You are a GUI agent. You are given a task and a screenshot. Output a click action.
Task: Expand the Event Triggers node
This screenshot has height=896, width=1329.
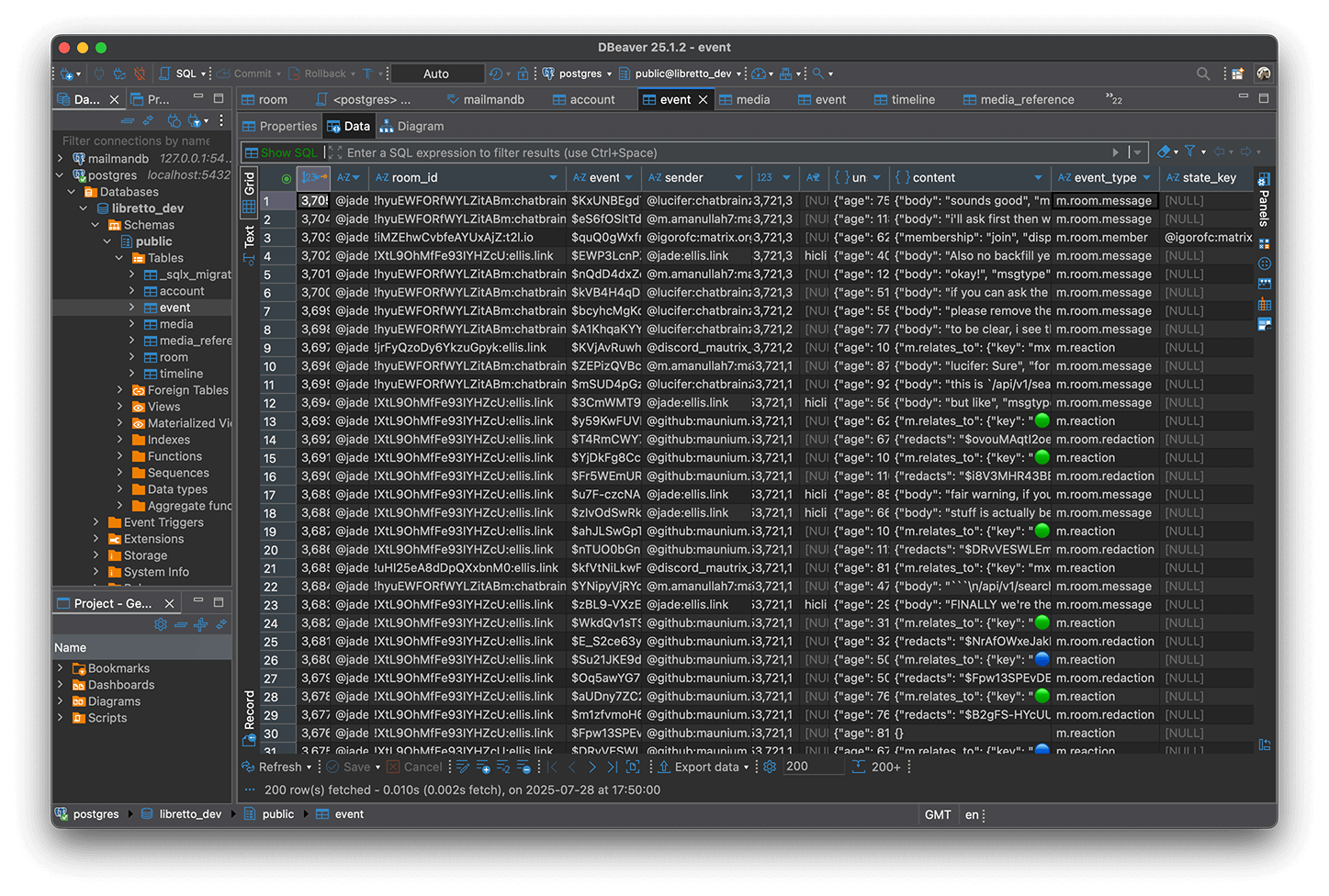[96, 522]
